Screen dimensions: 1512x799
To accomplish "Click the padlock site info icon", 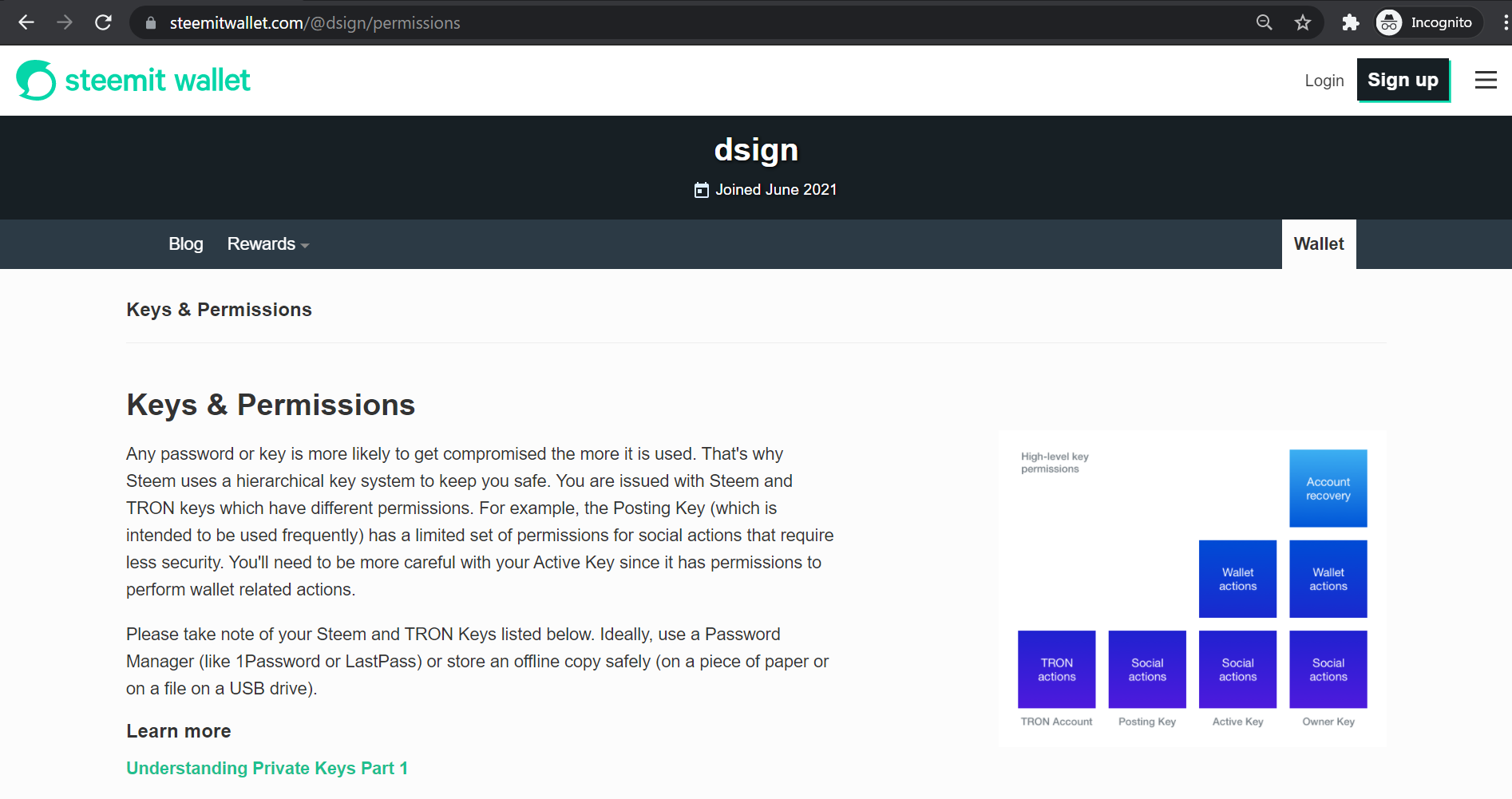I will 151,23.
